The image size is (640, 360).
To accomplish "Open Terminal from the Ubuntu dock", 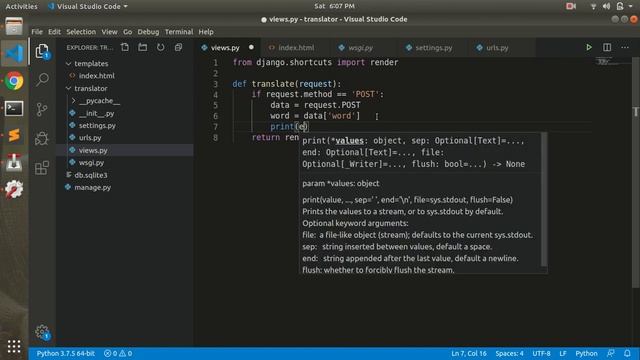I will tap(14, 109).
